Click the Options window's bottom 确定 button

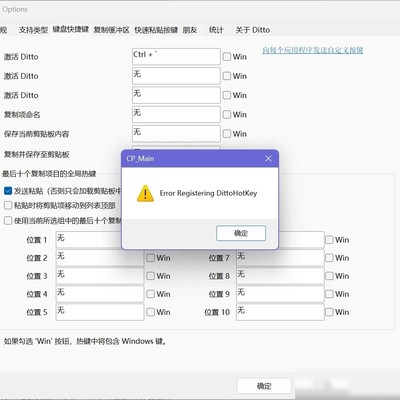coord(264,386)
